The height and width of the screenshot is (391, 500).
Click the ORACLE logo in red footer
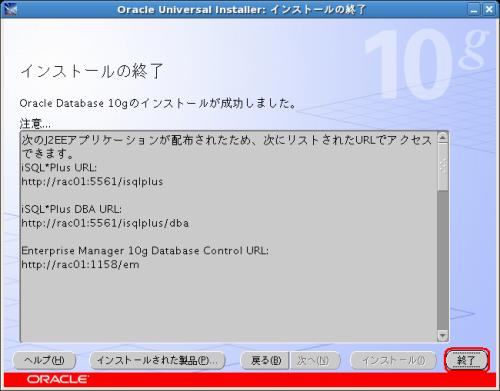click(x=58, y=379)
